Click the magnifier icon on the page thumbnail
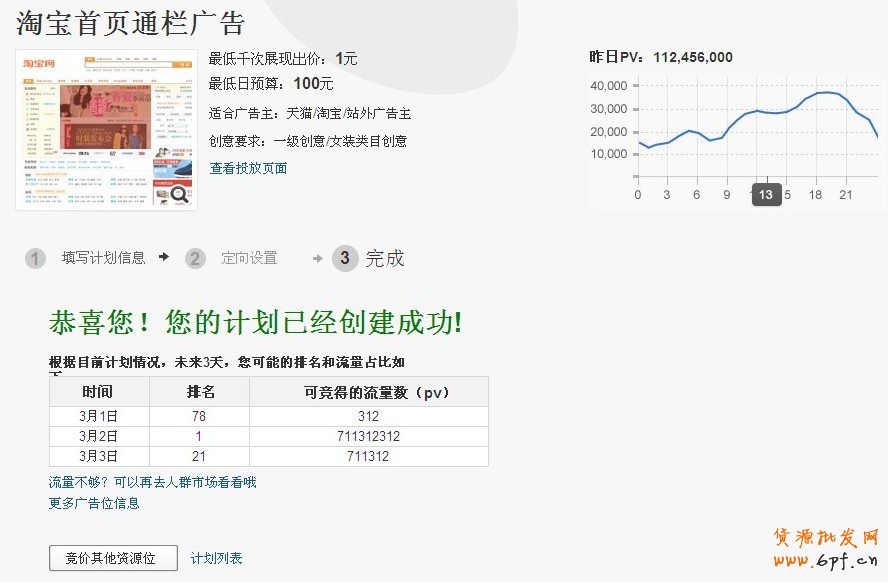Screen dimensions: 888x582 (x=179, y=195)
